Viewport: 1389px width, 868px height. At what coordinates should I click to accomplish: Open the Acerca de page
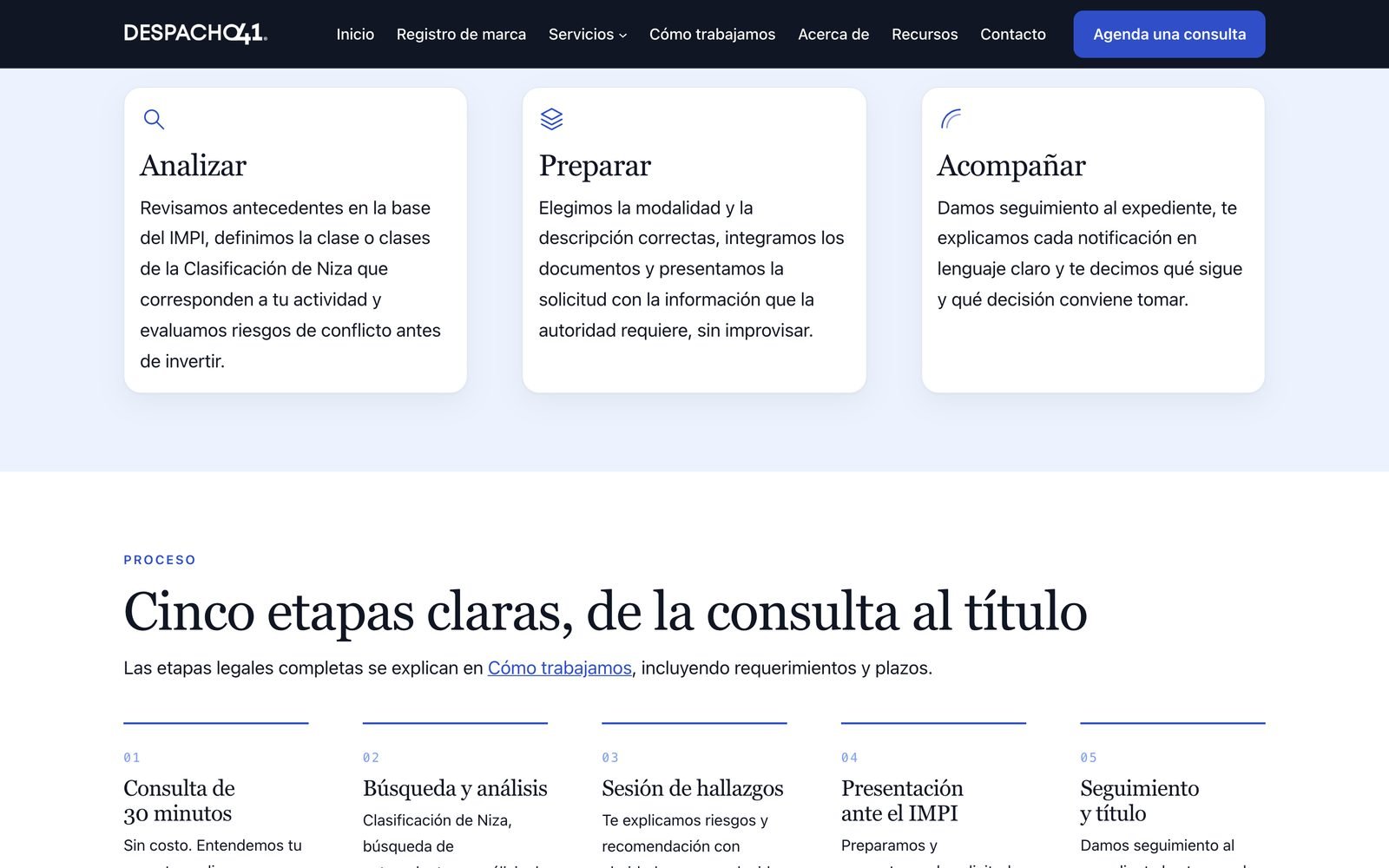(x=833, y=34)
